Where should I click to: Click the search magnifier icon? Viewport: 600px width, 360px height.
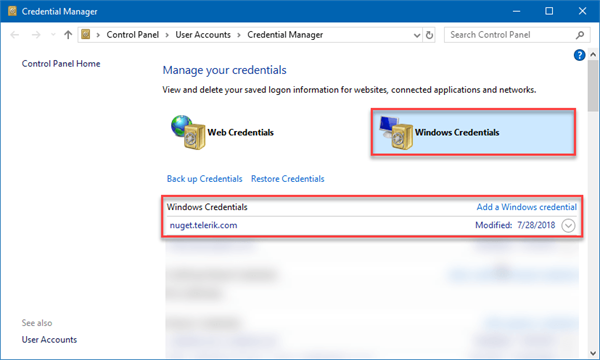[x=580, y=35]
